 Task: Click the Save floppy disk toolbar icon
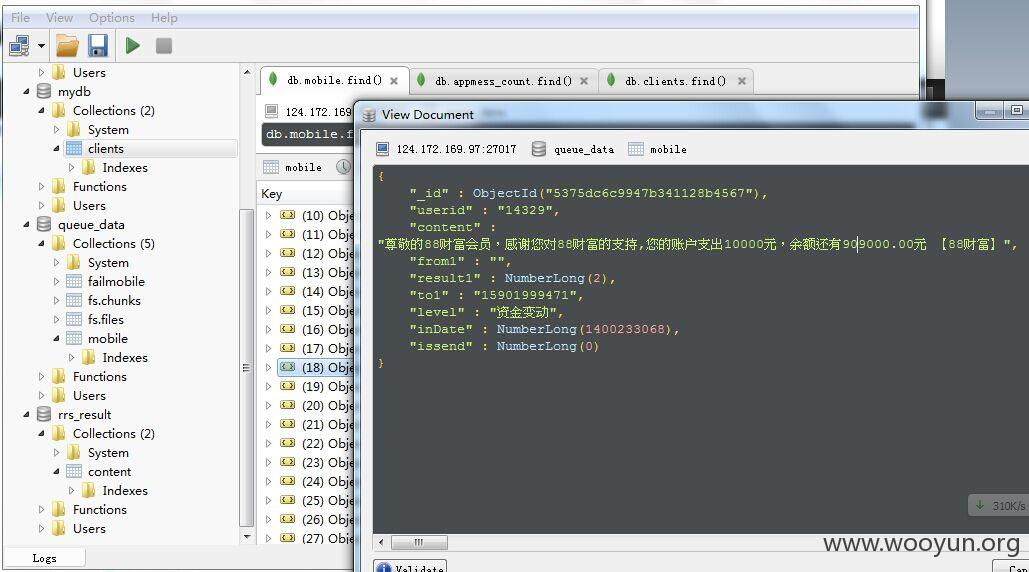(98, 46)
